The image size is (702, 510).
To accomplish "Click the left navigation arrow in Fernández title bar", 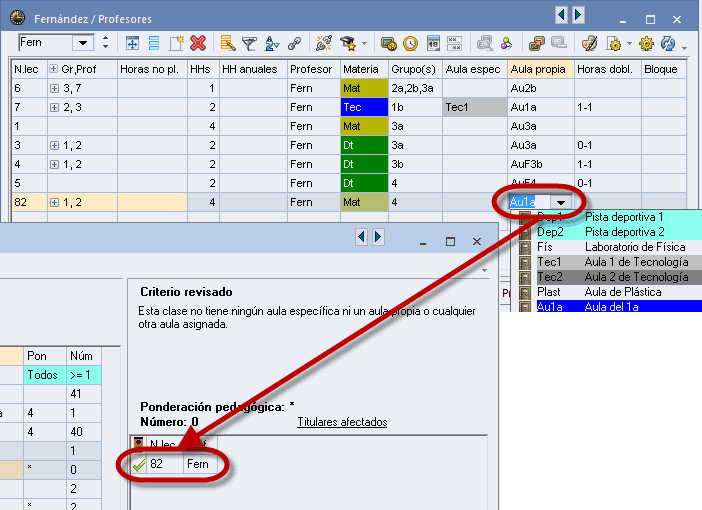I will (561, 15).
